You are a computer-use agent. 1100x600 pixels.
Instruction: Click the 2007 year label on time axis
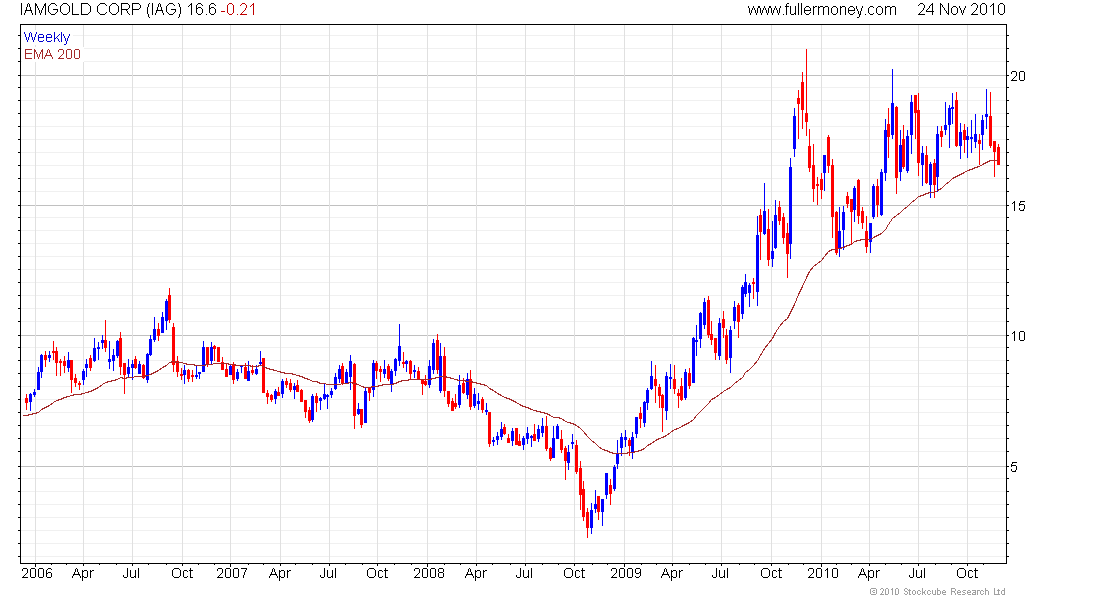[232, 573]
